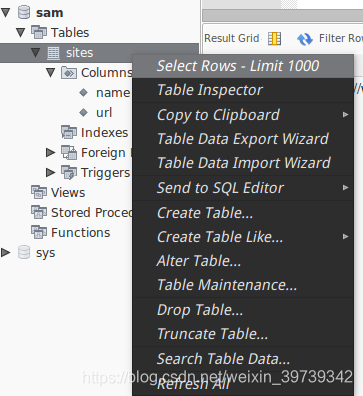Collapse the Tables tree node
This screenshot has height=396, width=363.
pos(21,33)
